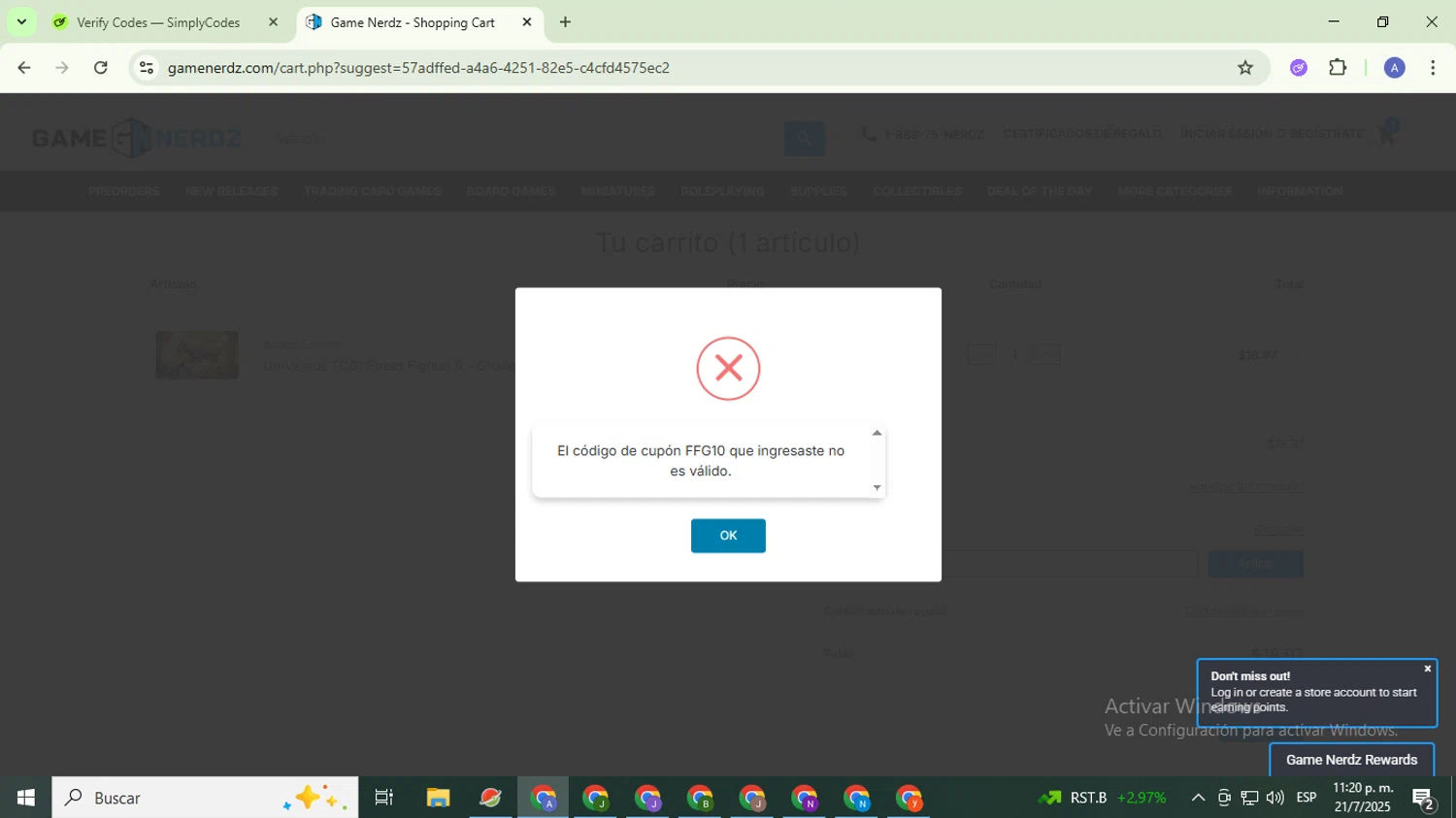Open the purple extension icon in toolbar
This screenshot has width=1456, height=818.
click(x=1299, y=68)
